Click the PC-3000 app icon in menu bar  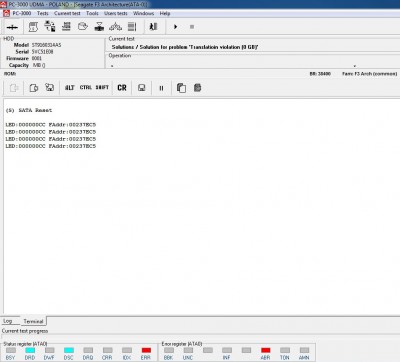[6, 13]
